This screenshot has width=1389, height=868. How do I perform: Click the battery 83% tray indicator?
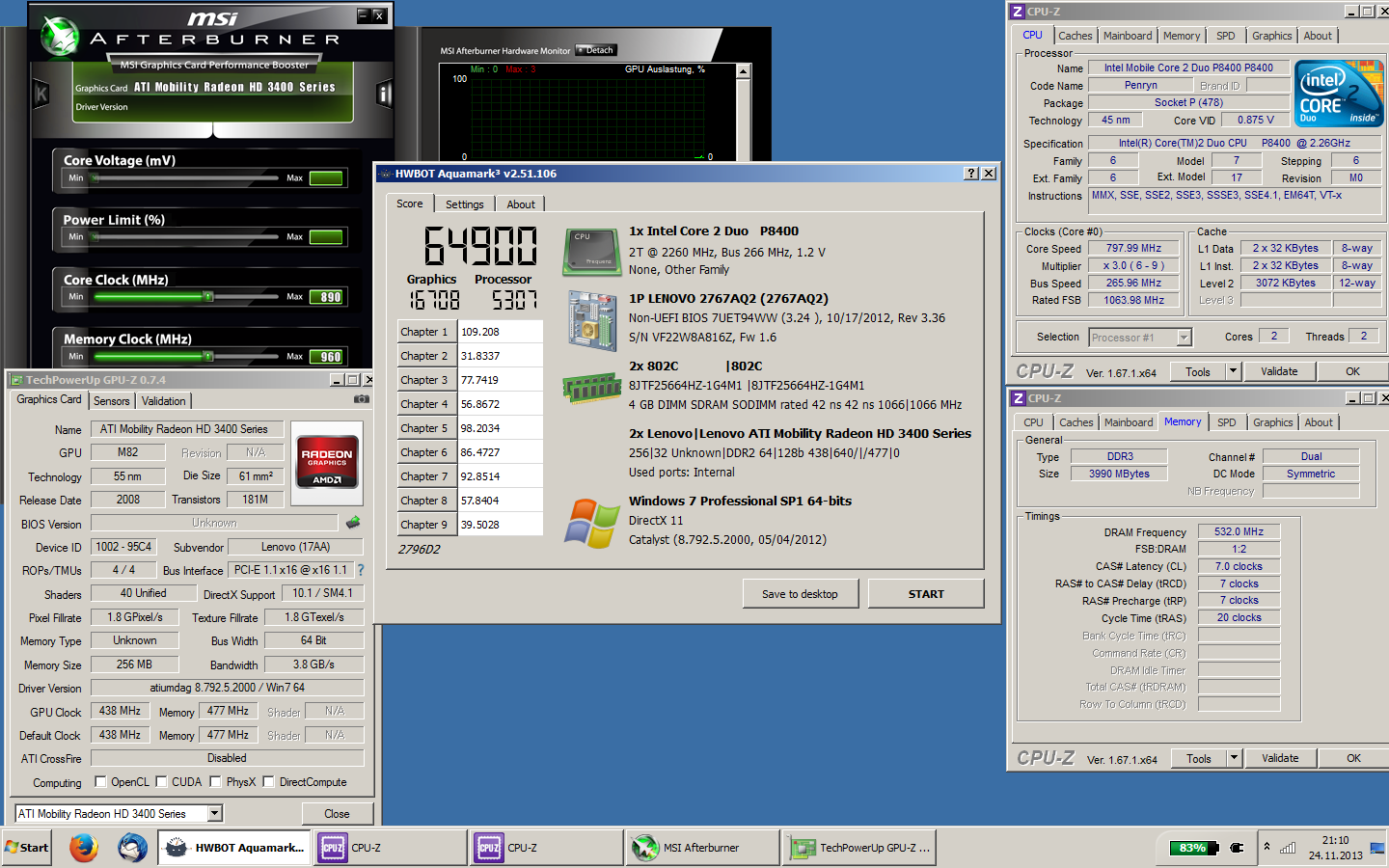pos(1192,848)
